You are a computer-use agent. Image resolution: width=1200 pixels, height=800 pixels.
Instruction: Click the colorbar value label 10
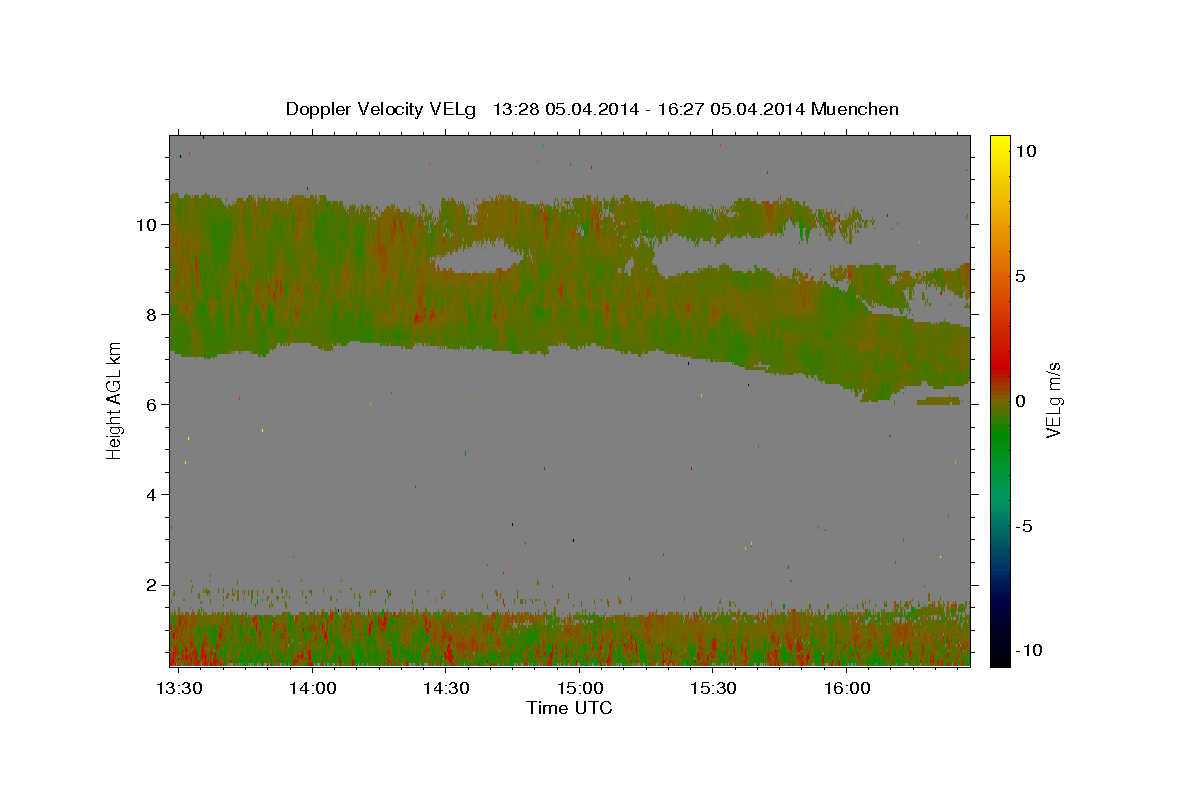click(x=1025, y=150)
